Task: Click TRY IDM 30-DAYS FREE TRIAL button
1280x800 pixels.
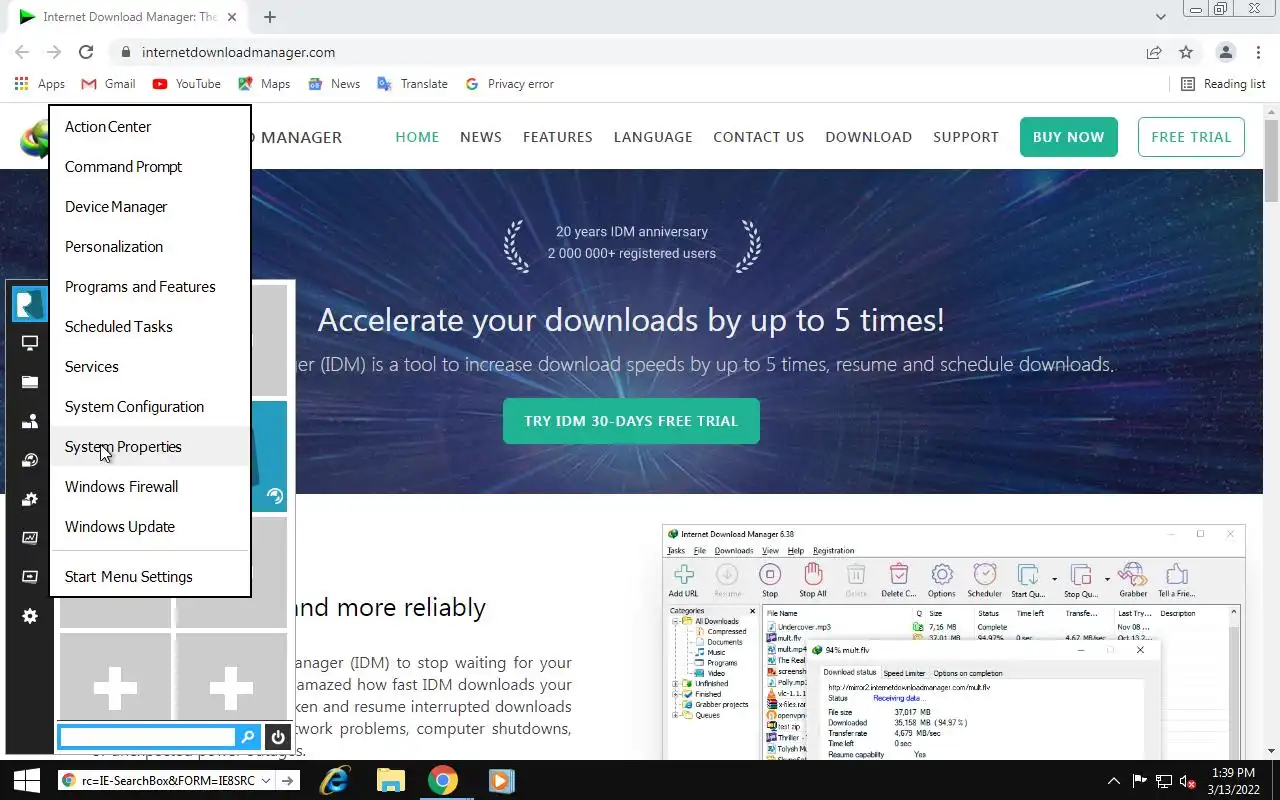Action: point(631,421)
